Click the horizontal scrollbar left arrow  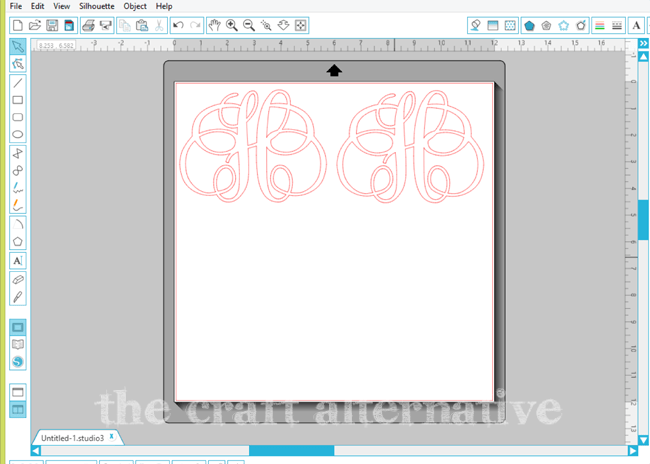point(36,451)
